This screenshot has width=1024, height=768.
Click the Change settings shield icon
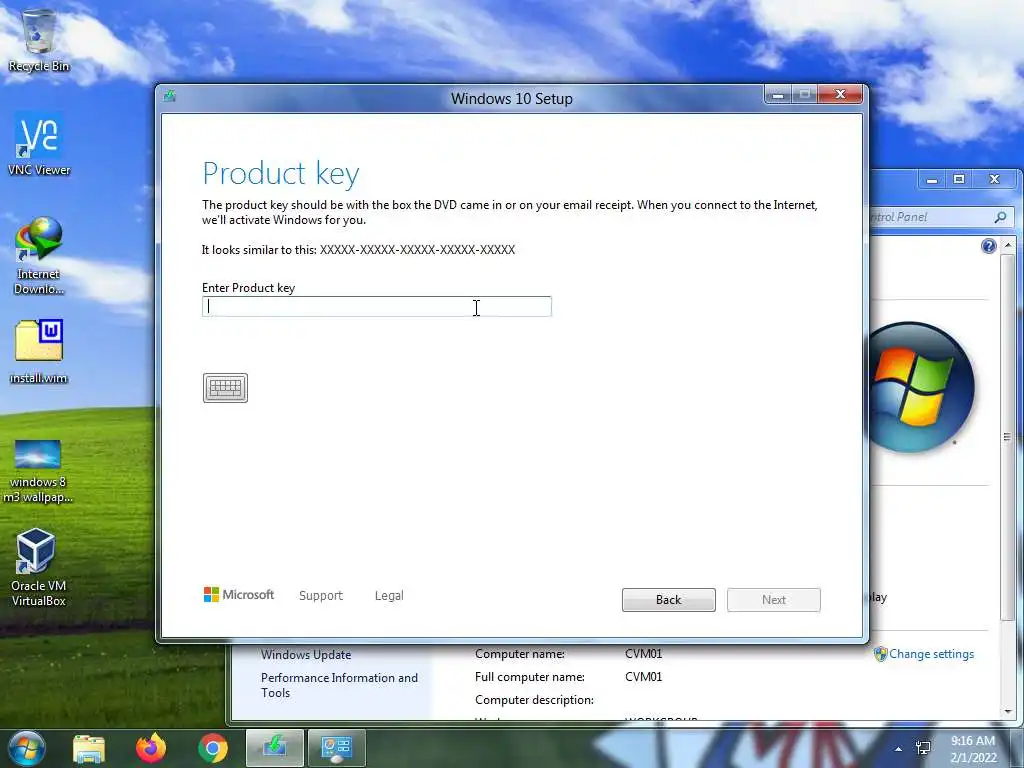pyautogui.click(x=880, y=654)
